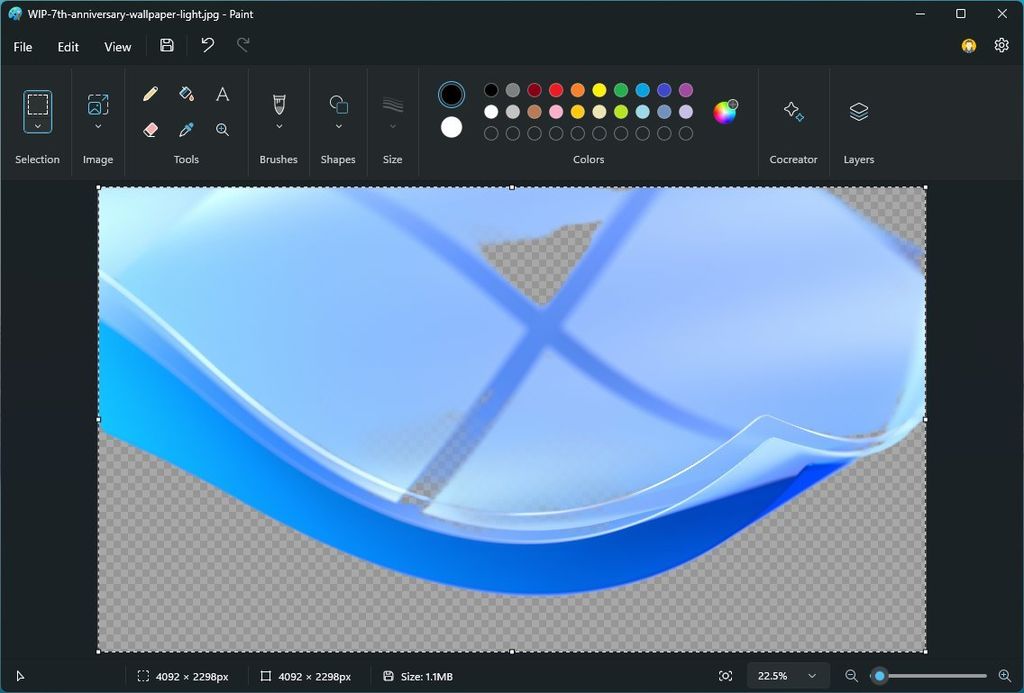Fit canvas to screen from status bar
The height and width of the screenshot is (693, 1024).
click(x=727, y=676)
